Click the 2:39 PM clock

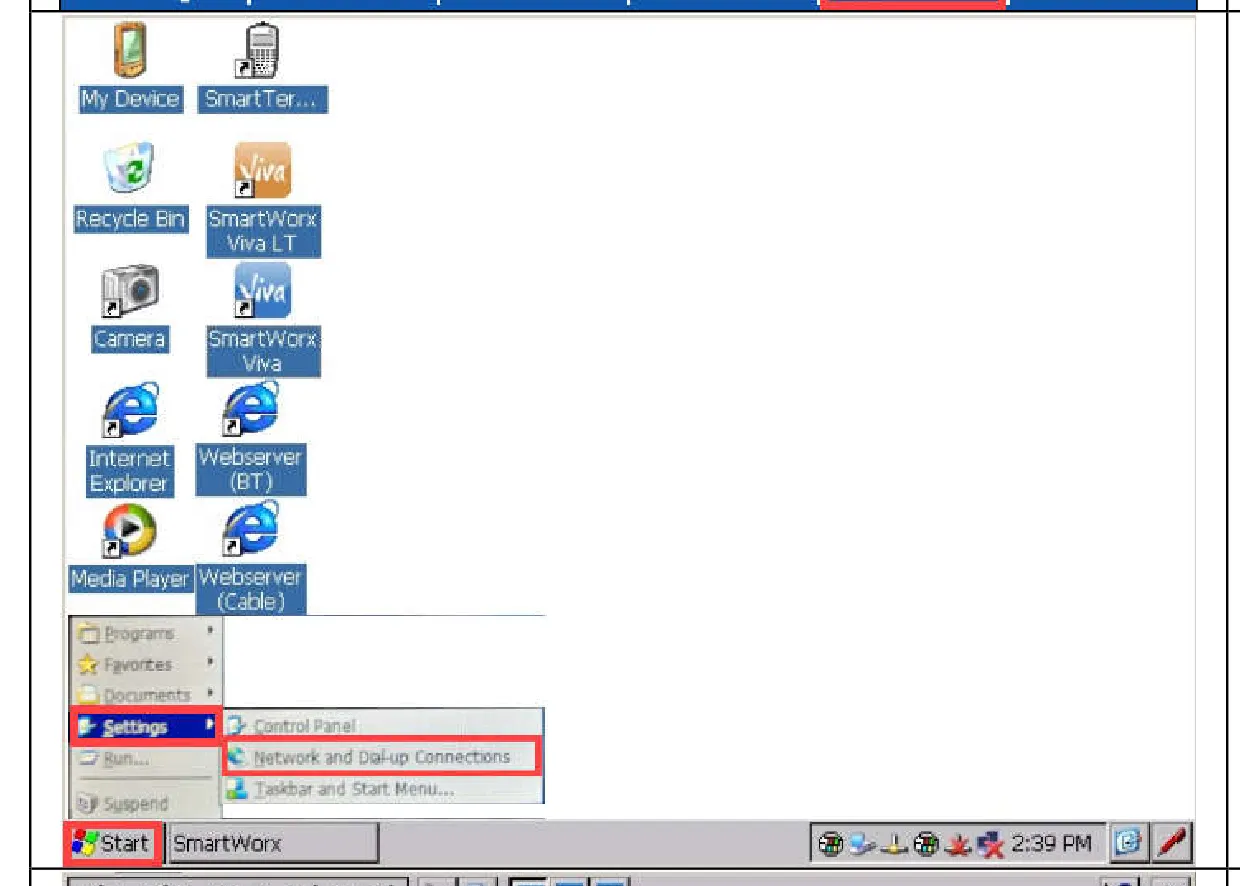(1050, 844)
